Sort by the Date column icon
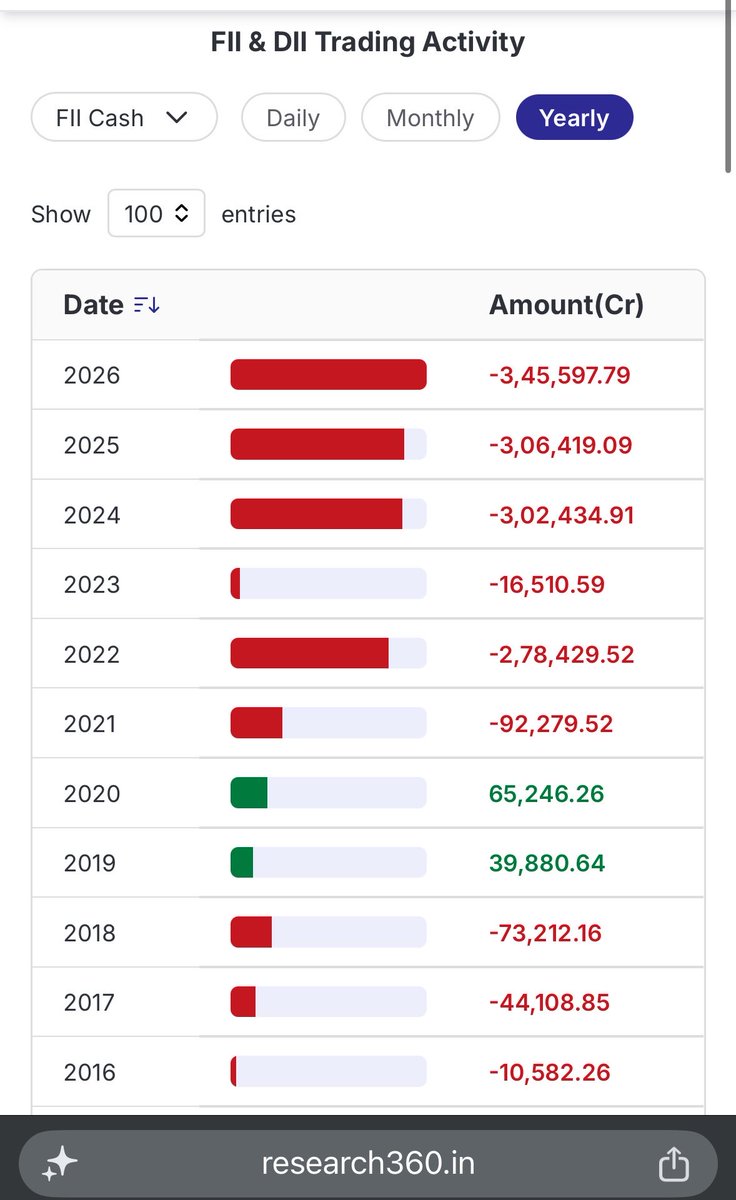The image size is (736, 1200). 146,305
